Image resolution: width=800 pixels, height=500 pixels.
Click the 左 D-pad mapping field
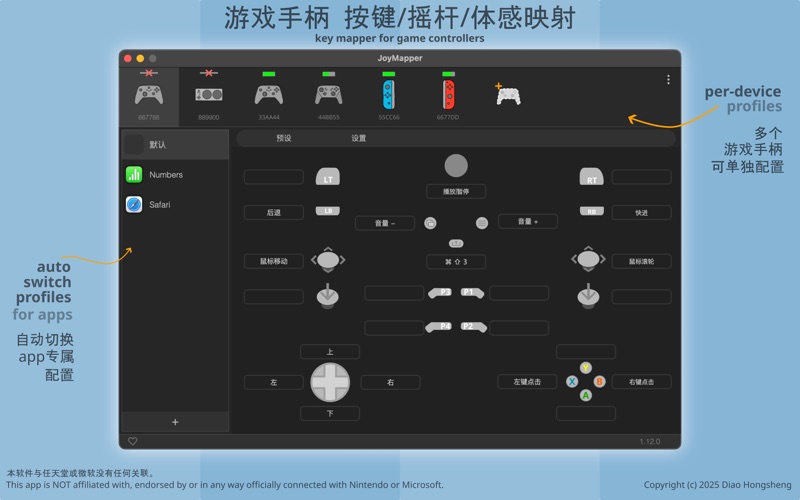click(x=273, y=382)
